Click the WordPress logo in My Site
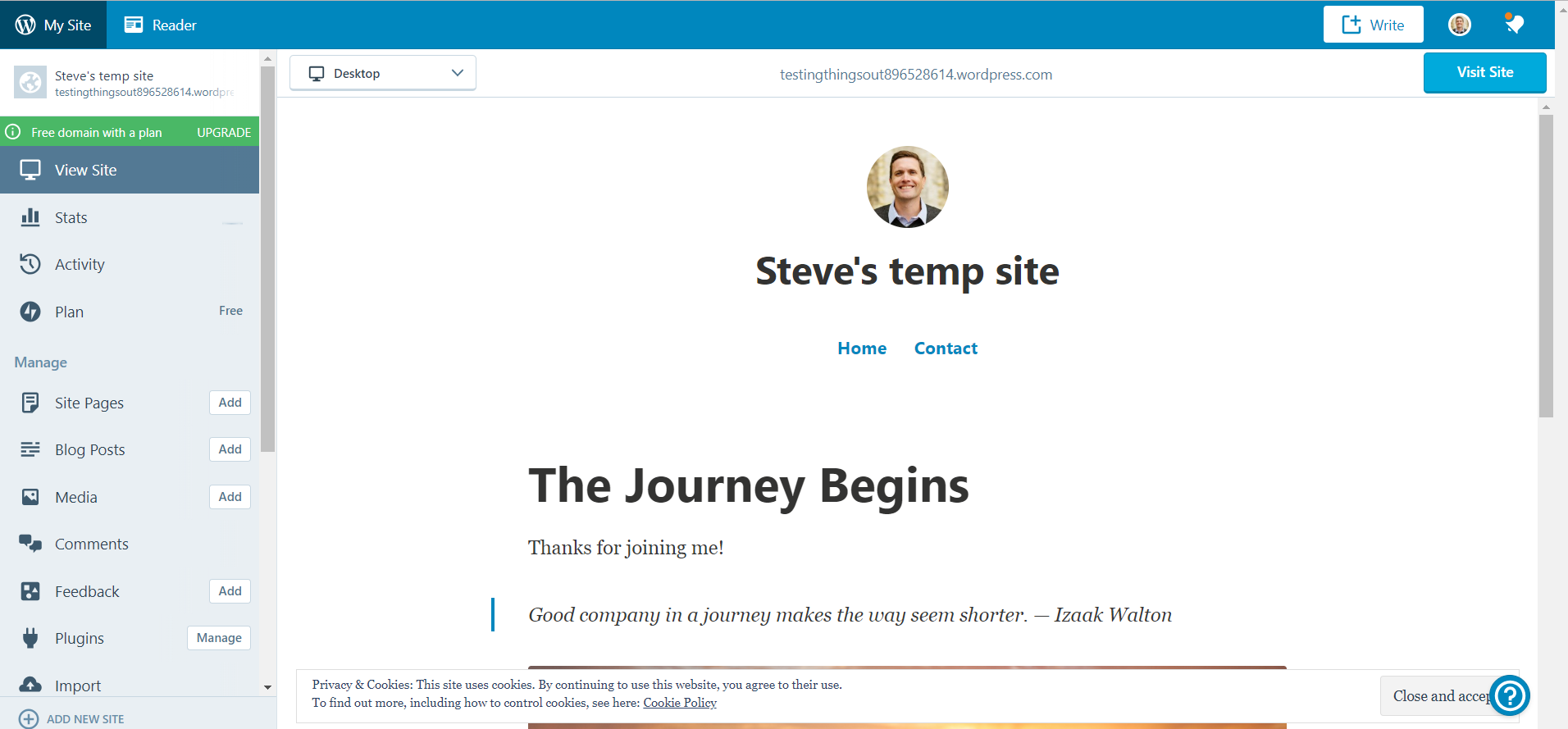Viewport: 1568px width, 729px height. coord(25,25)
